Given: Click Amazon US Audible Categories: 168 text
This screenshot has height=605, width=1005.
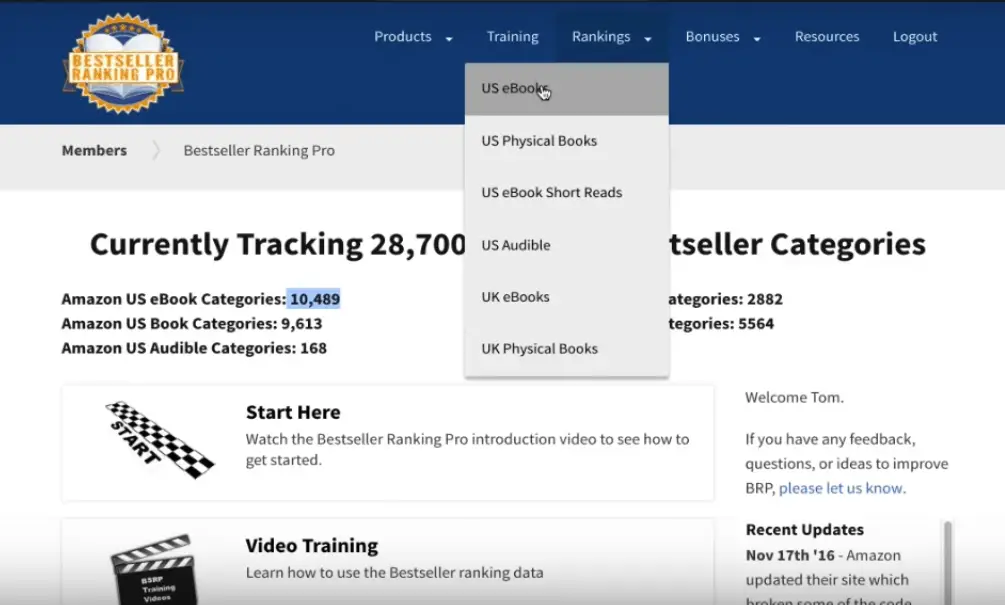Looking at the screenshot, I should pos(194,348).
